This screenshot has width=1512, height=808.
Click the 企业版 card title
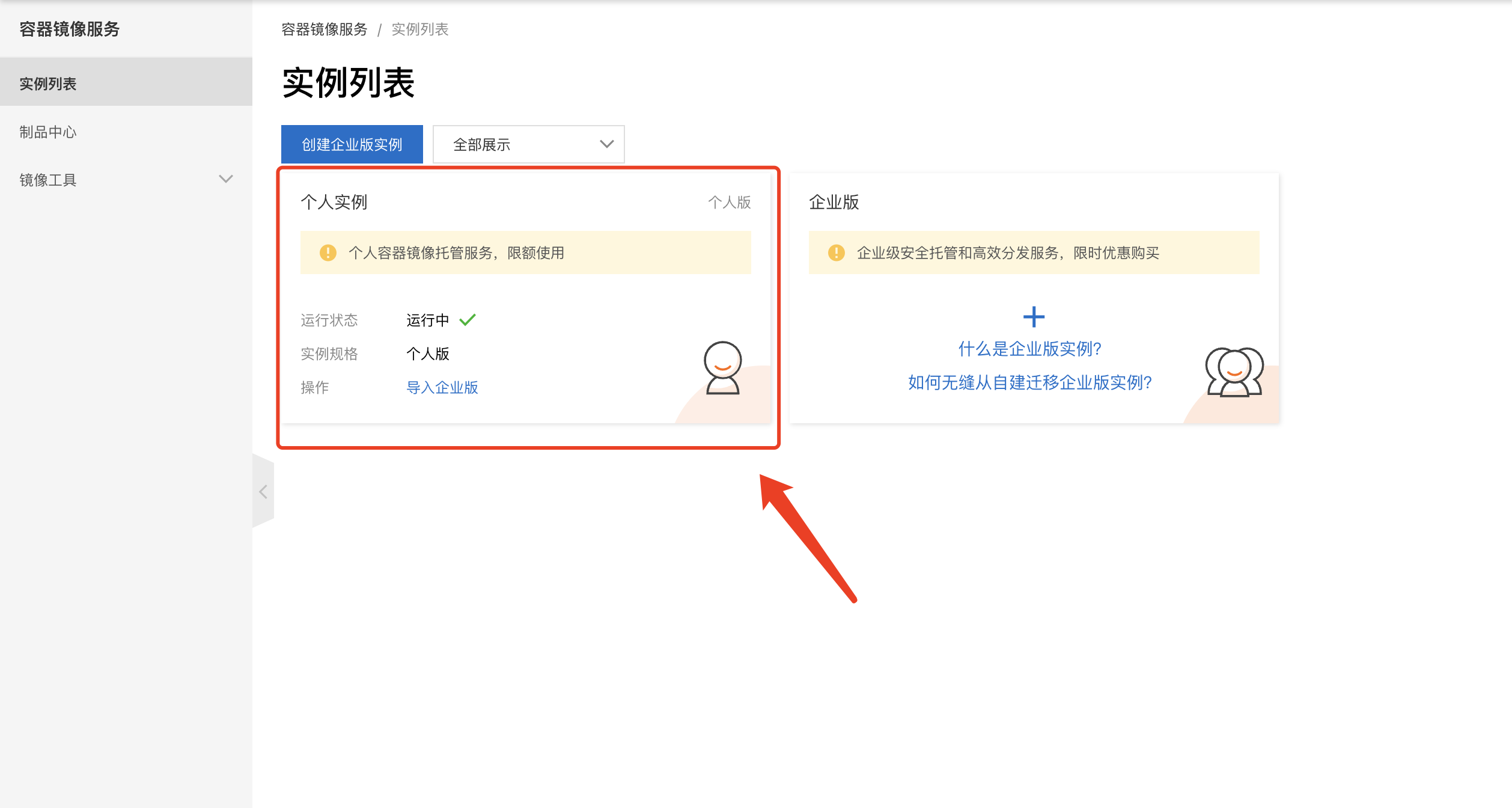point(834,202)
